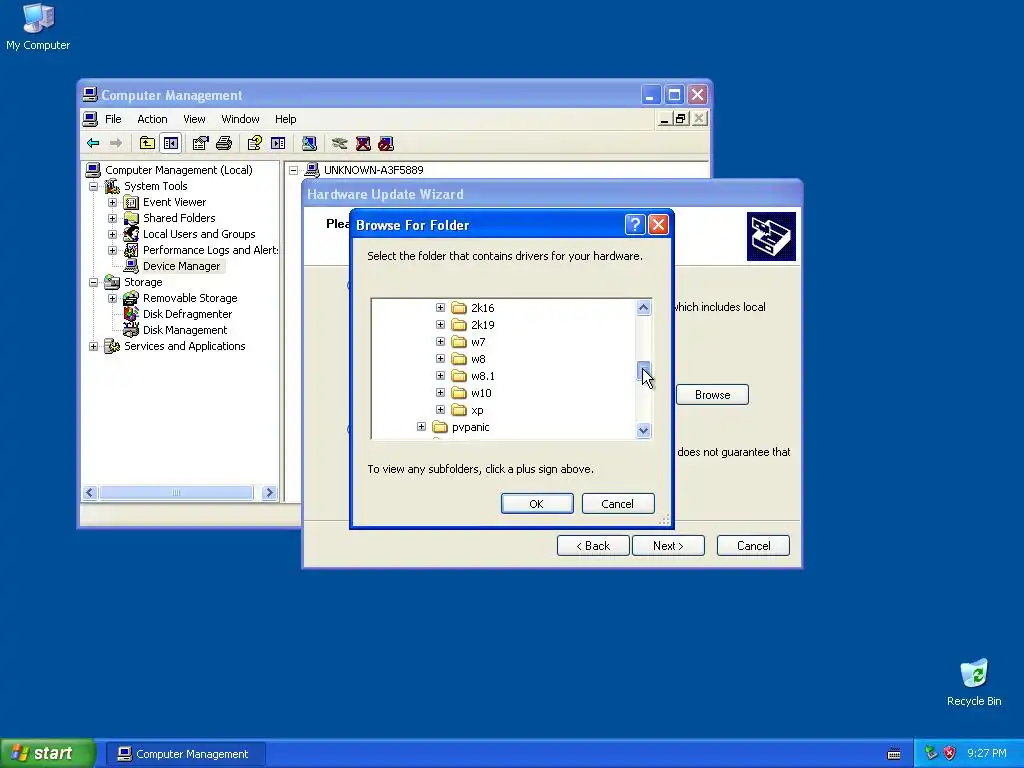Click the console tree horizontal scrollbar thumb
The image size is (1024, 768).
point(176,492)
